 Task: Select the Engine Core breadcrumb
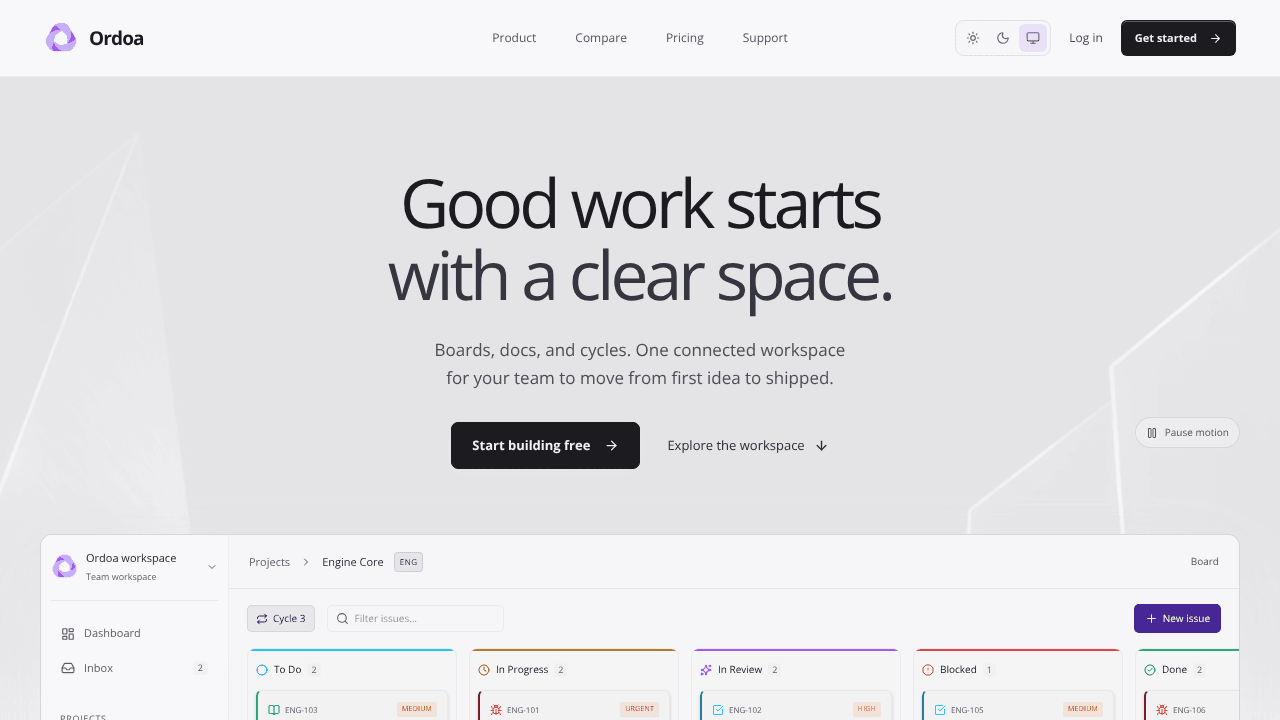(353, 562)
